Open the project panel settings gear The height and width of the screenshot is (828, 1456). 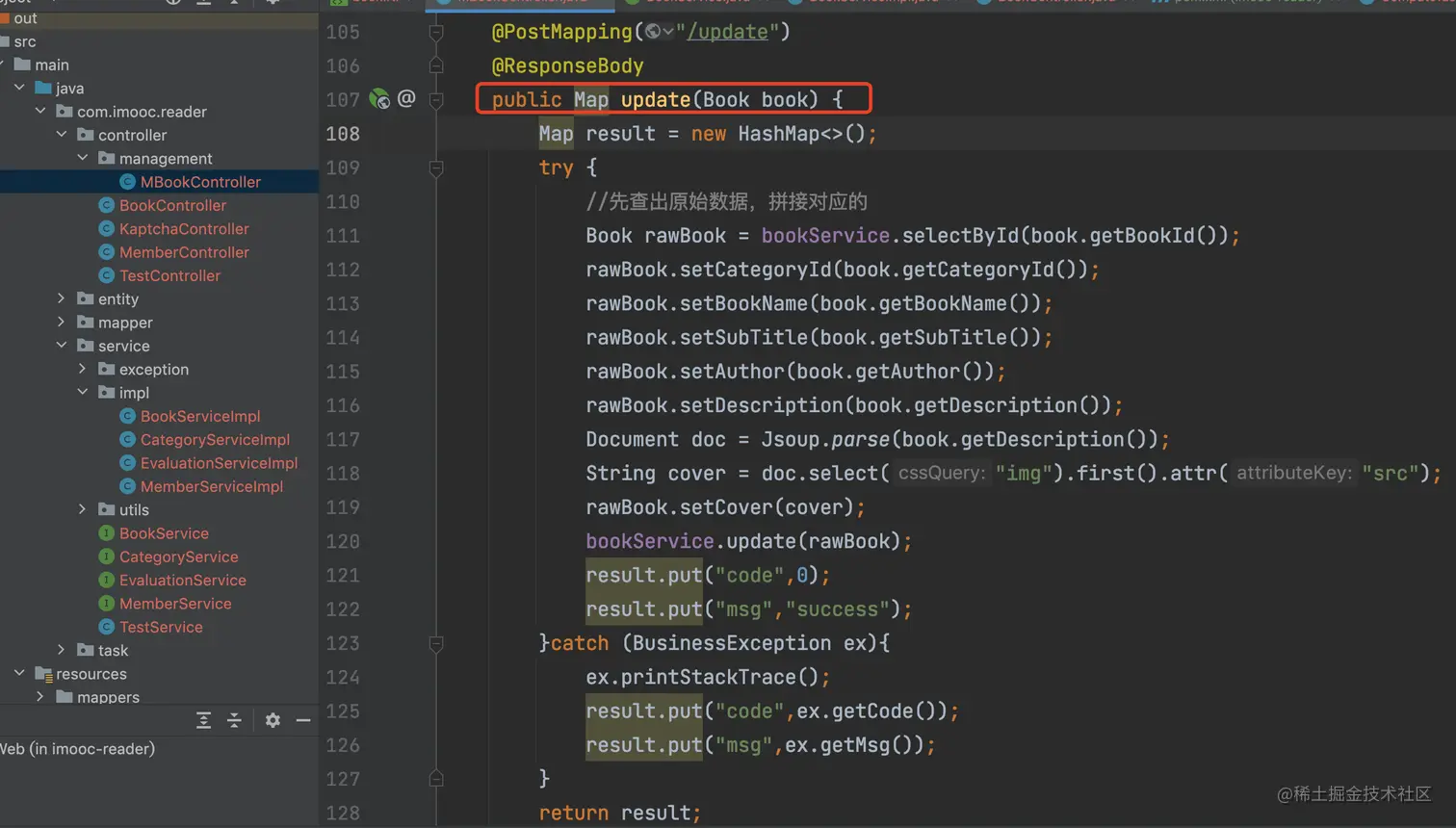click(273, 720)
